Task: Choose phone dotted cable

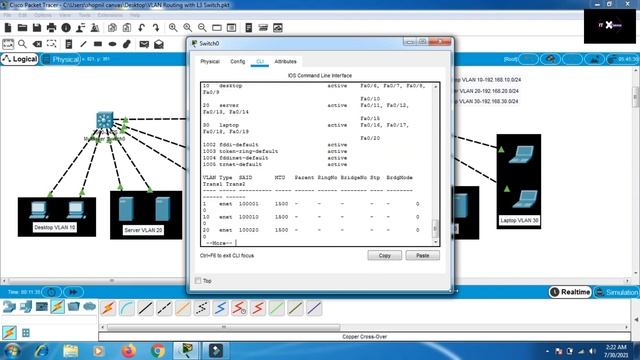Action: (202, 308)
